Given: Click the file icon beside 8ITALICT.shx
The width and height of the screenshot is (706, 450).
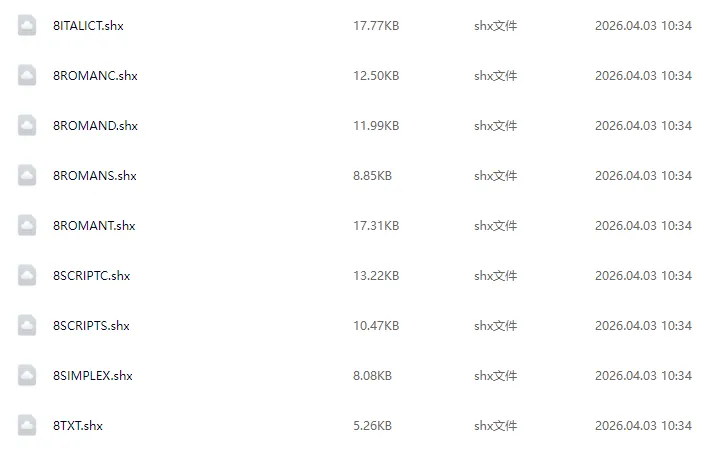Looking at the screenshot, I should pyautogui.click(x=27, y=26).
